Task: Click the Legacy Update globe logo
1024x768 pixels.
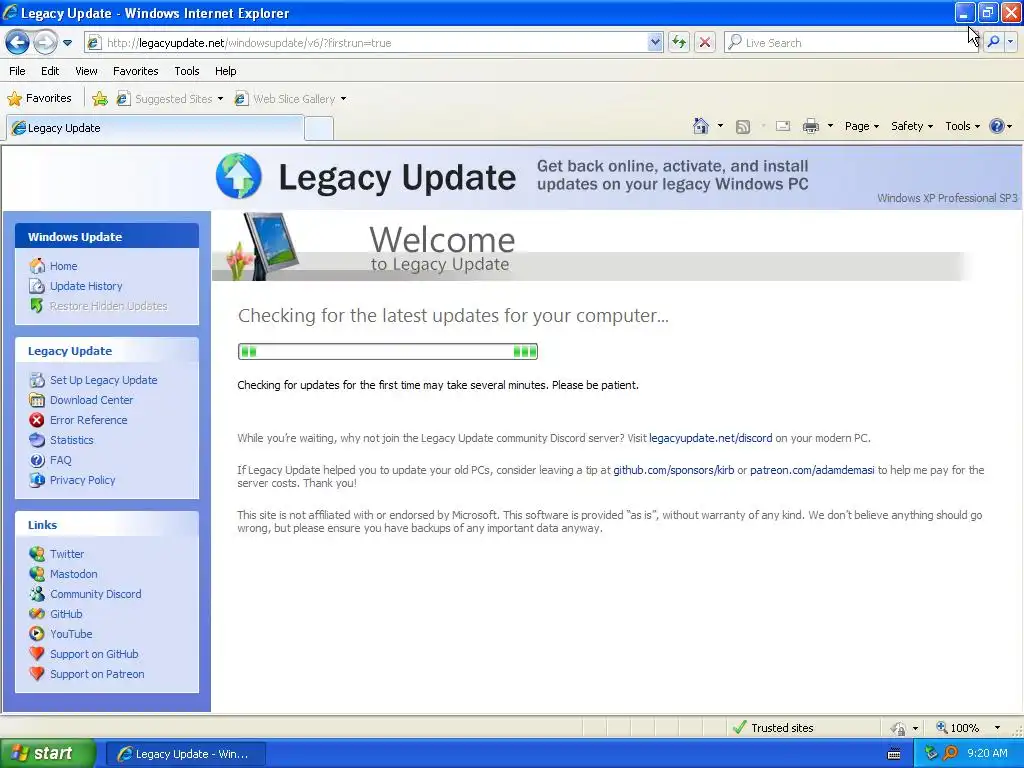Action: pos(239,176)
